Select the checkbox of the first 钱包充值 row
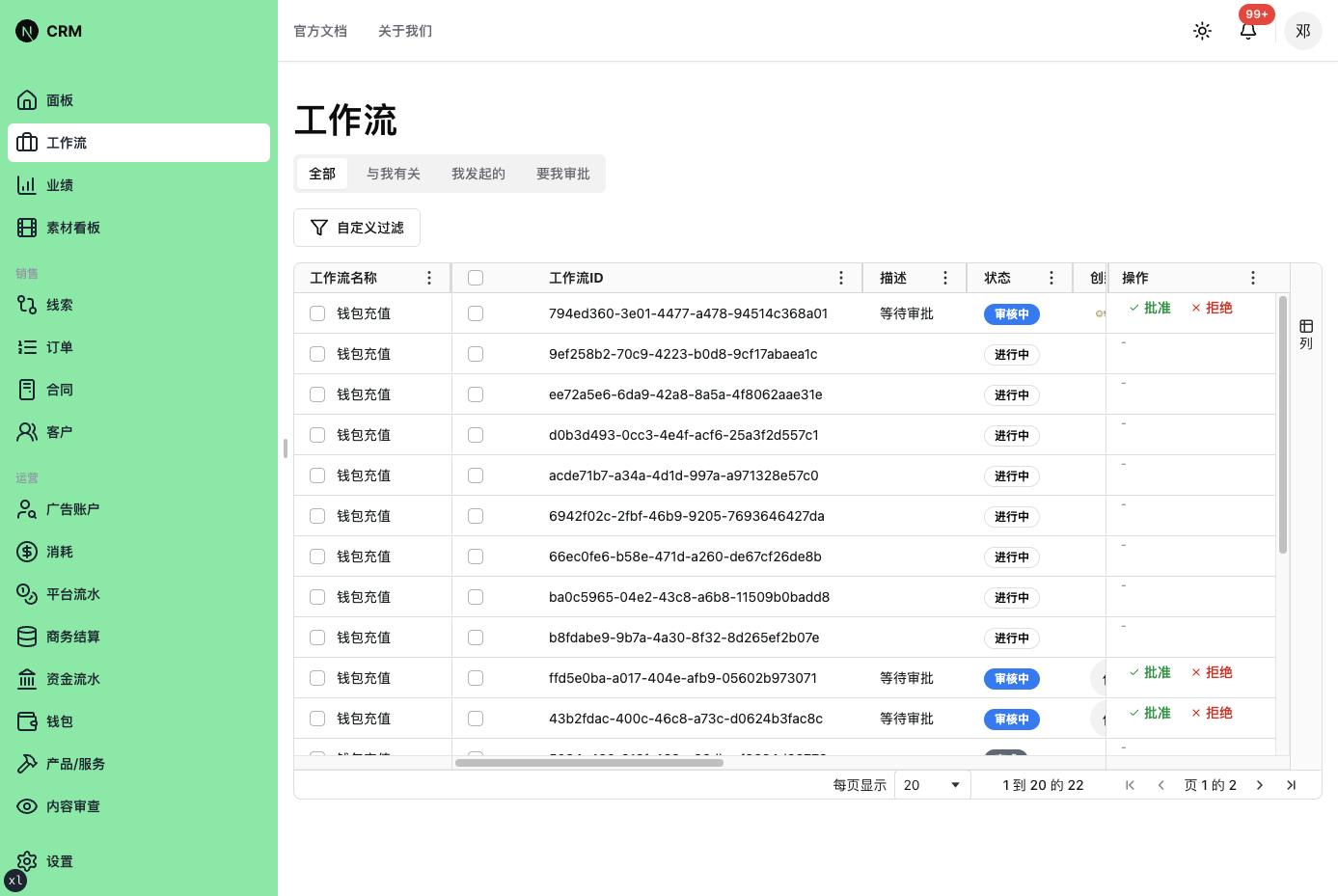The width and height of the screenshot is (1338, 896). point(316,312)
